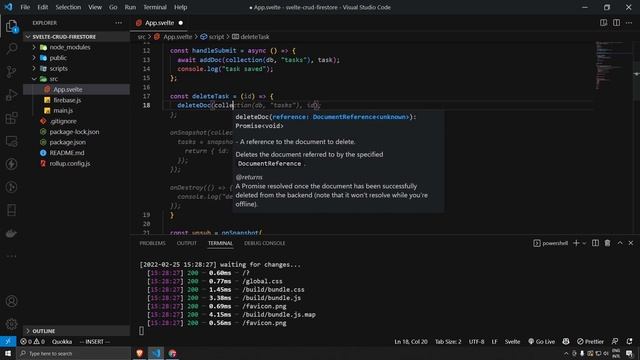The height and width of the screenshot is (360, 640).
Task: Add a new terminal with plus icon
Action: click(576, 243)
